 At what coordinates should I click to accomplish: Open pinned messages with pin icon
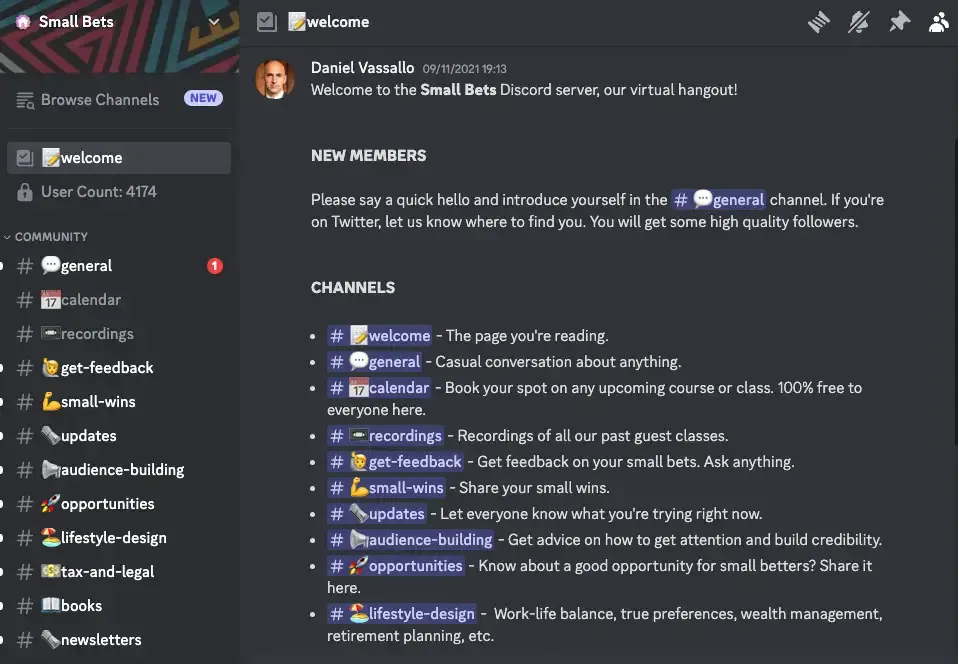pyautogui.click(x=899, y=21)
